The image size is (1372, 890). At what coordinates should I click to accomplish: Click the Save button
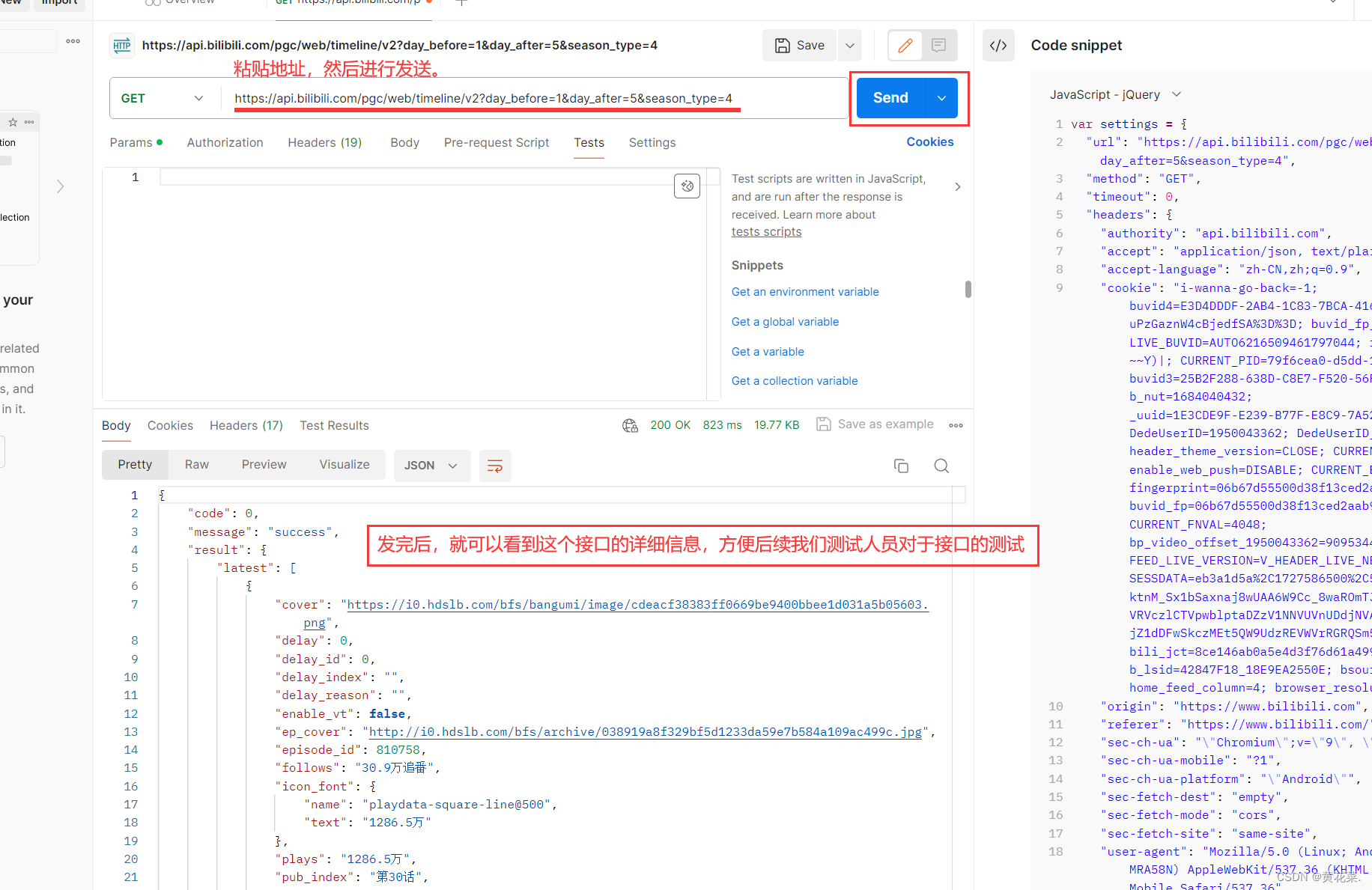point(800,46)
